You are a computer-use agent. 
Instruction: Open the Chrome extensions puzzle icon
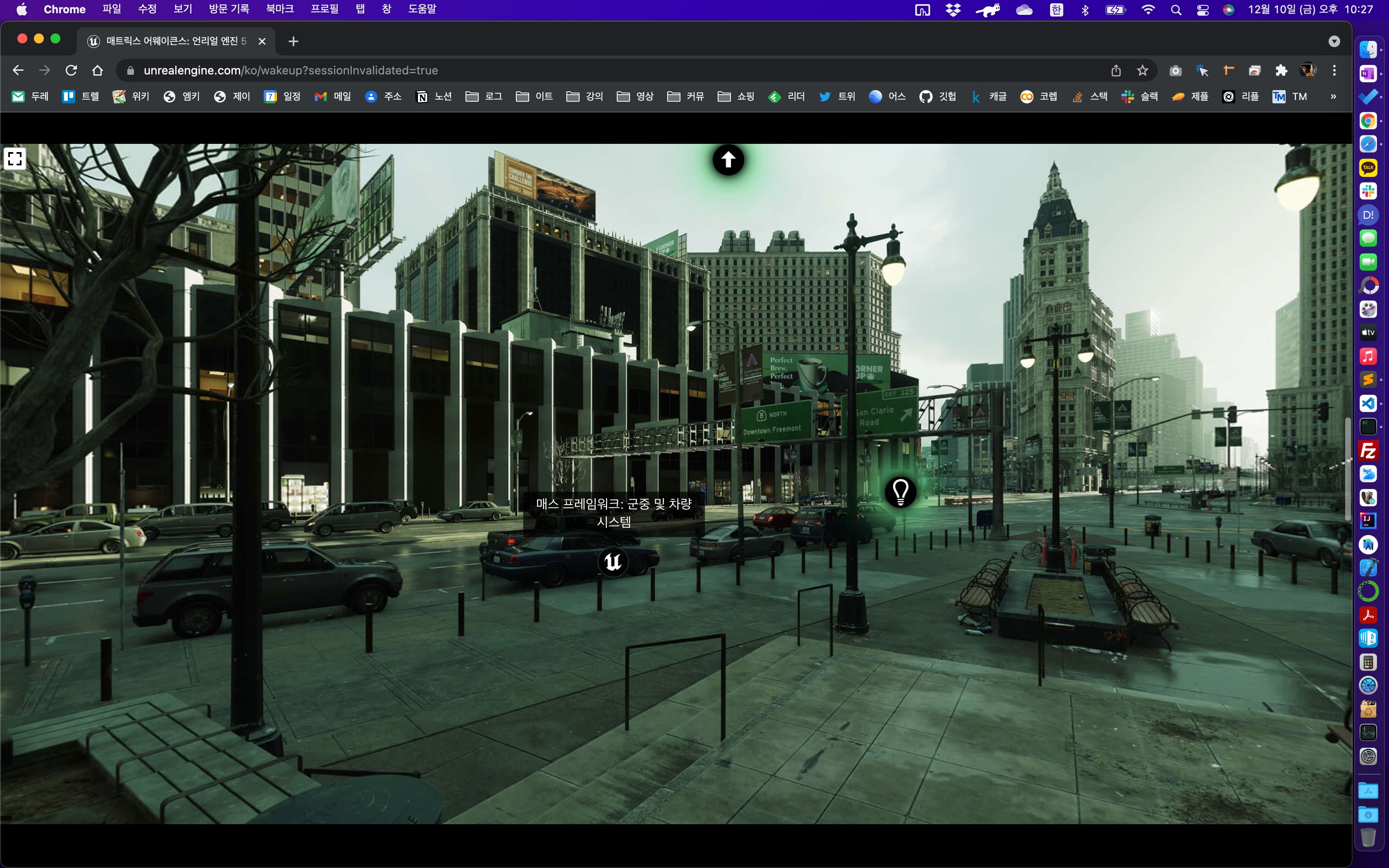coord(1281,70)
